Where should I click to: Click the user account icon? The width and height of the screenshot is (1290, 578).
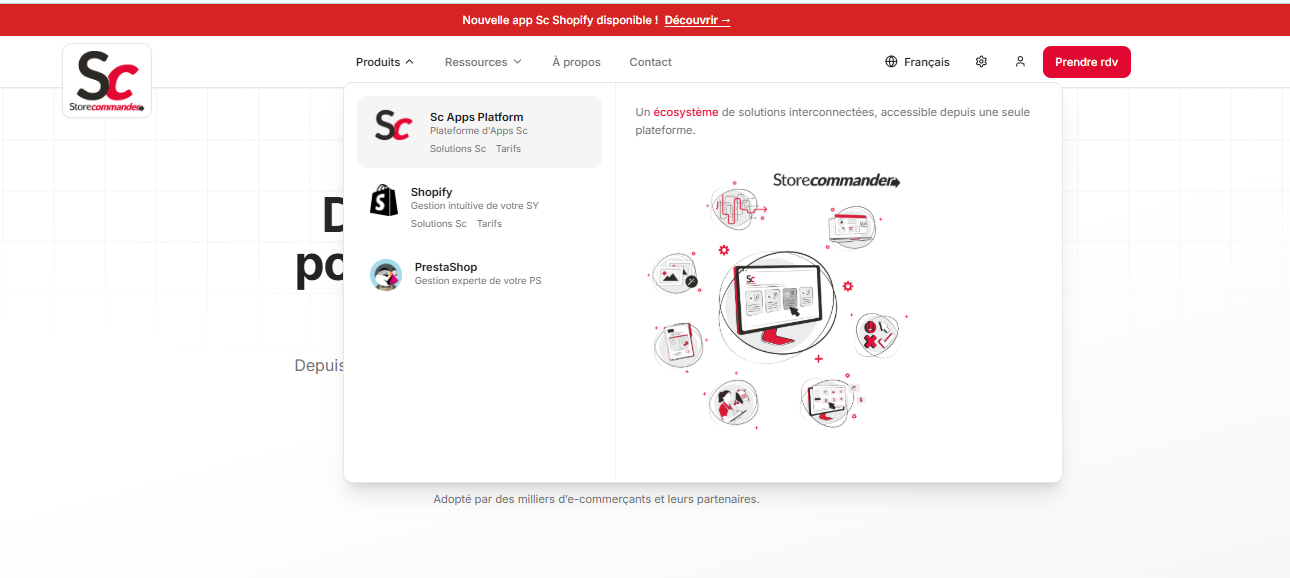pos(1020,62)
